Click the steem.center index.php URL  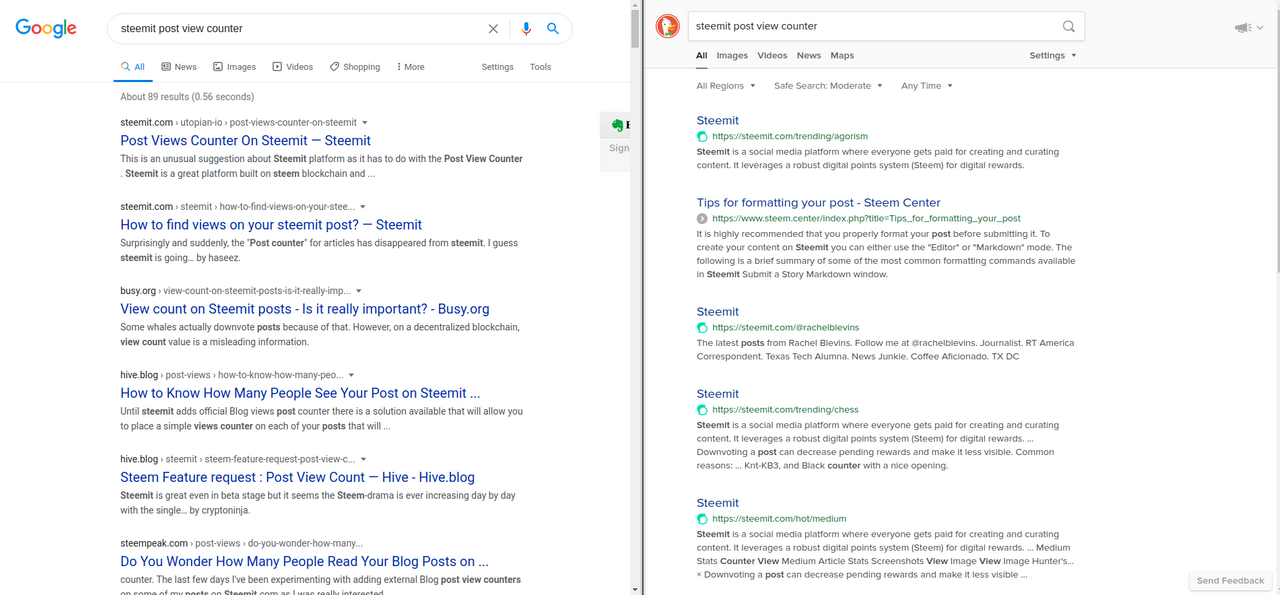click(x=866, y=218)
